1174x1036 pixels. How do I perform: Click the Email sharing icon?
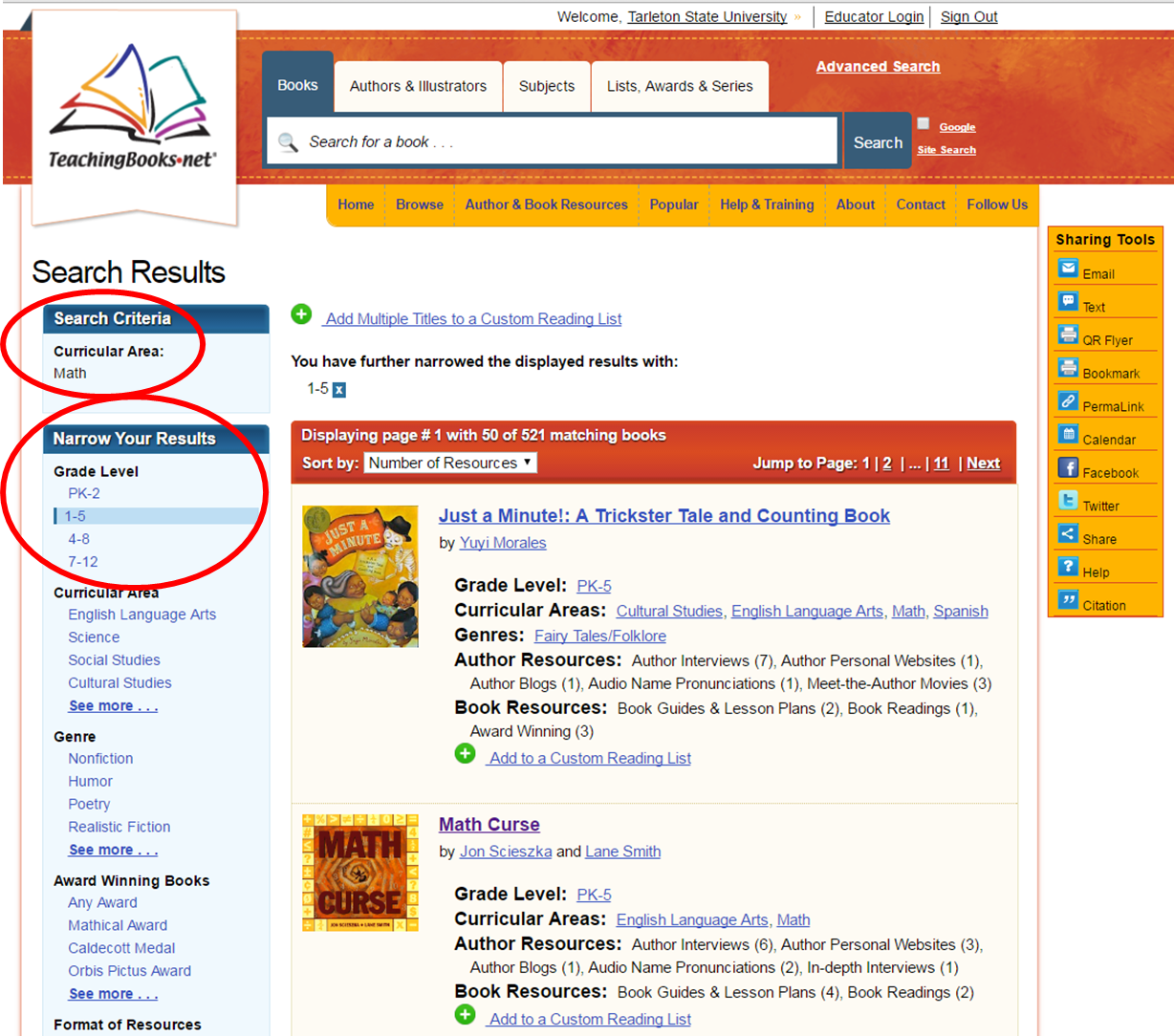click(1068, 269)
